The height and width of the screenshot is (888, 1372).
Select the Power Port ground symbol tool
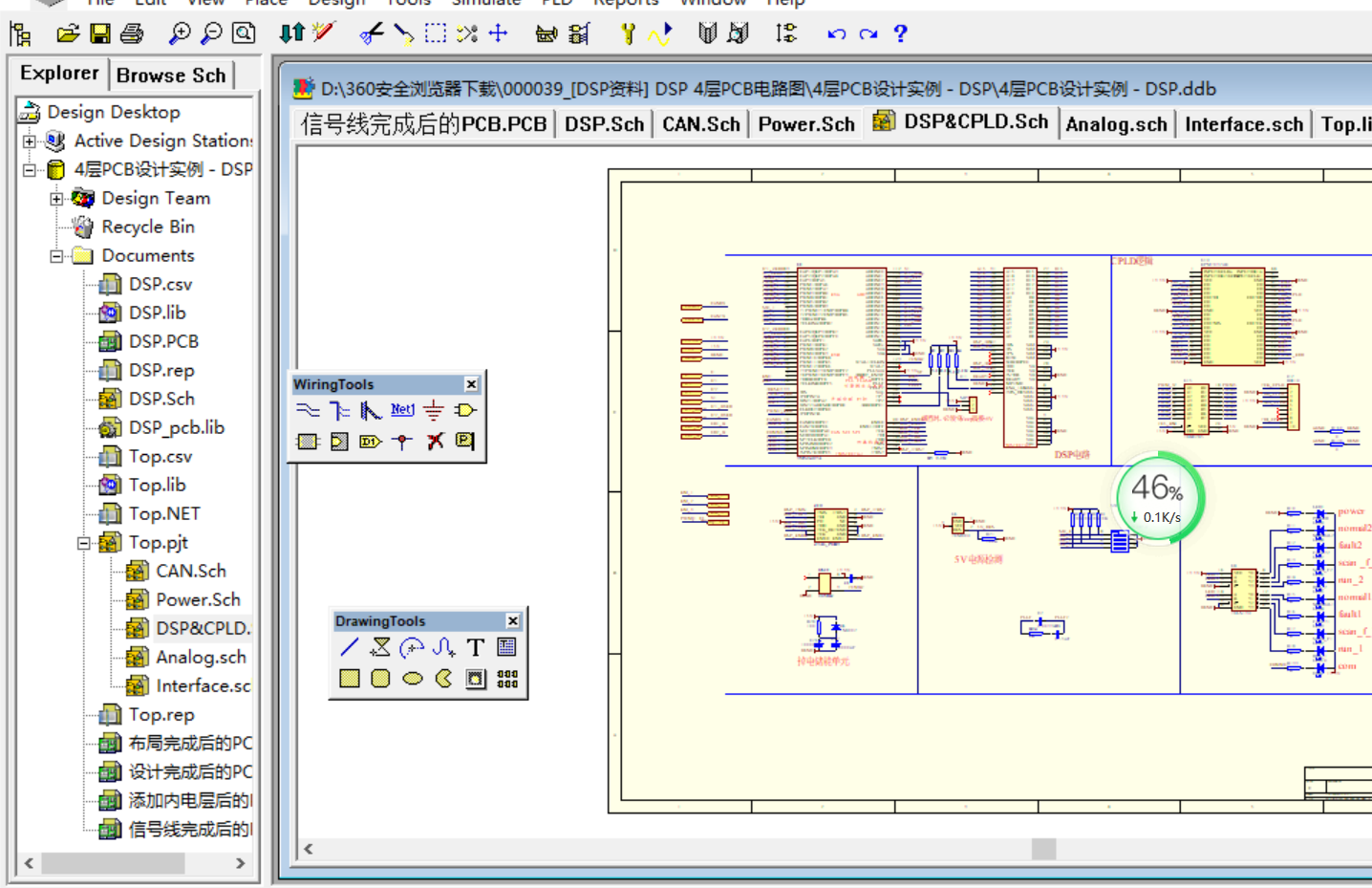pos(434,411)
